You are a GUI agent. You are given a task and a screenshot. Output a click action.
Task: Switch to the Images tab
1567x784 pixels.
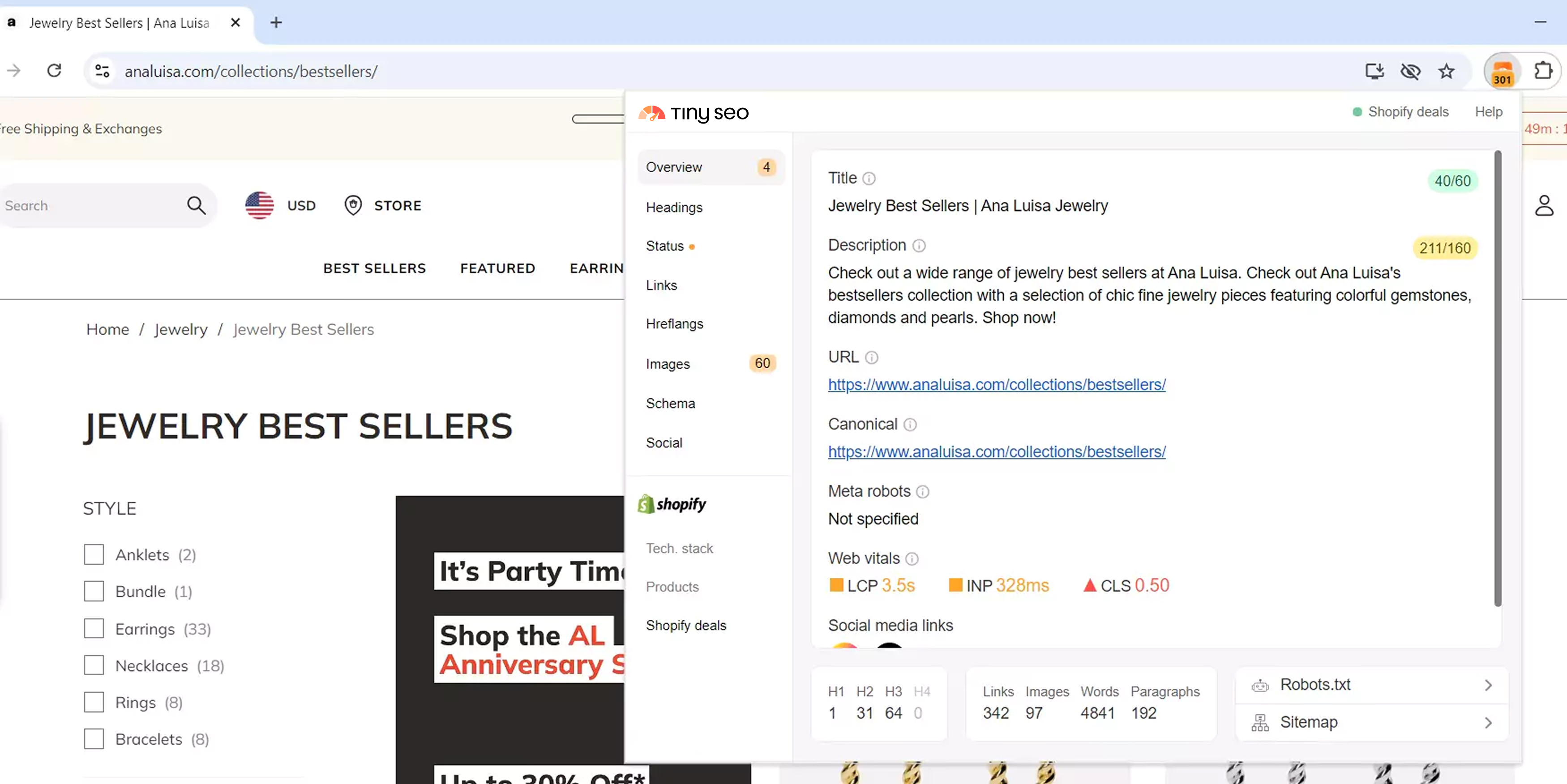[x=668, y=364]
